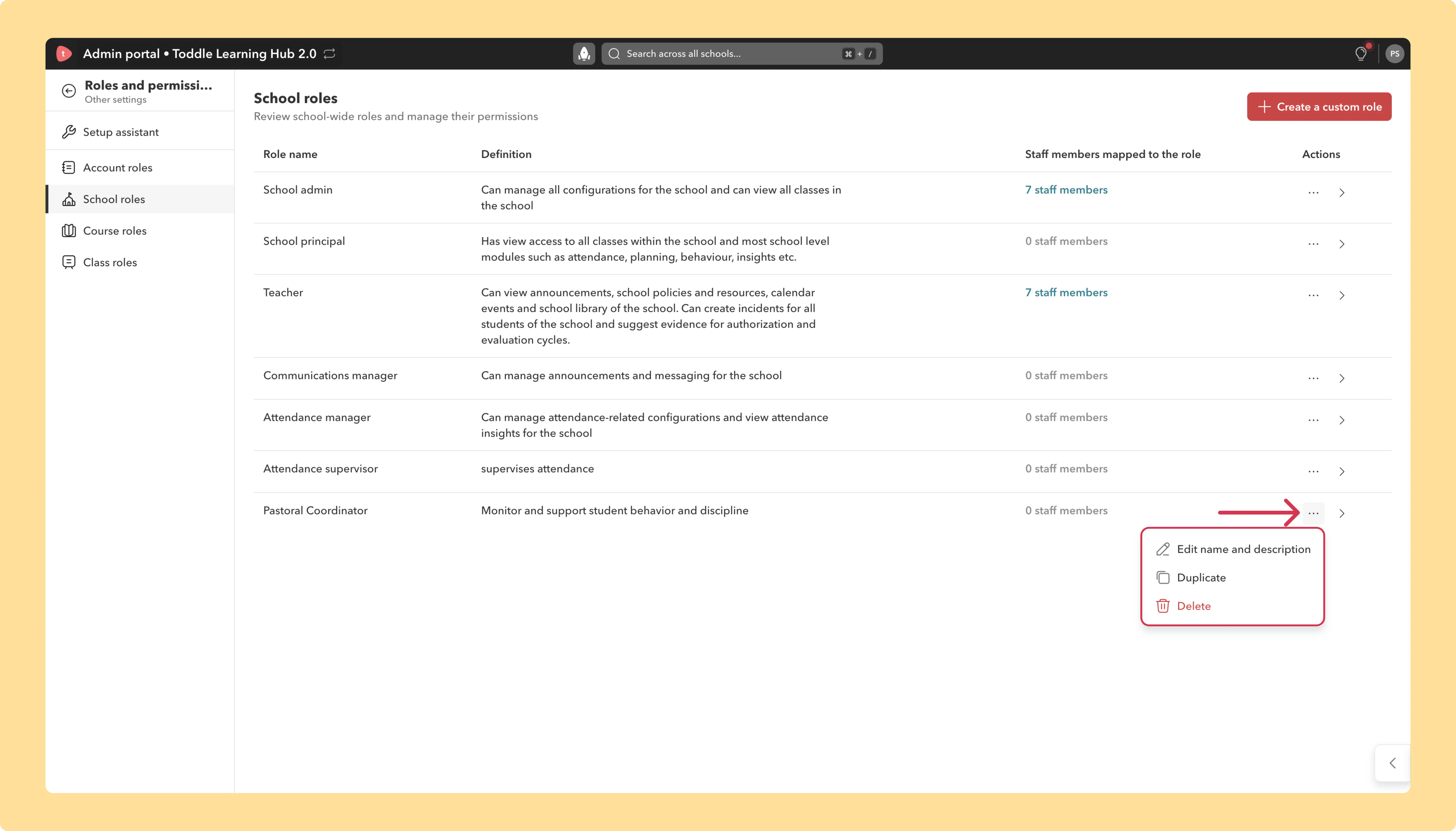Open actions menu for School principal
The width and height of the screenshot is (1456, 831).
click(1313, 244)
